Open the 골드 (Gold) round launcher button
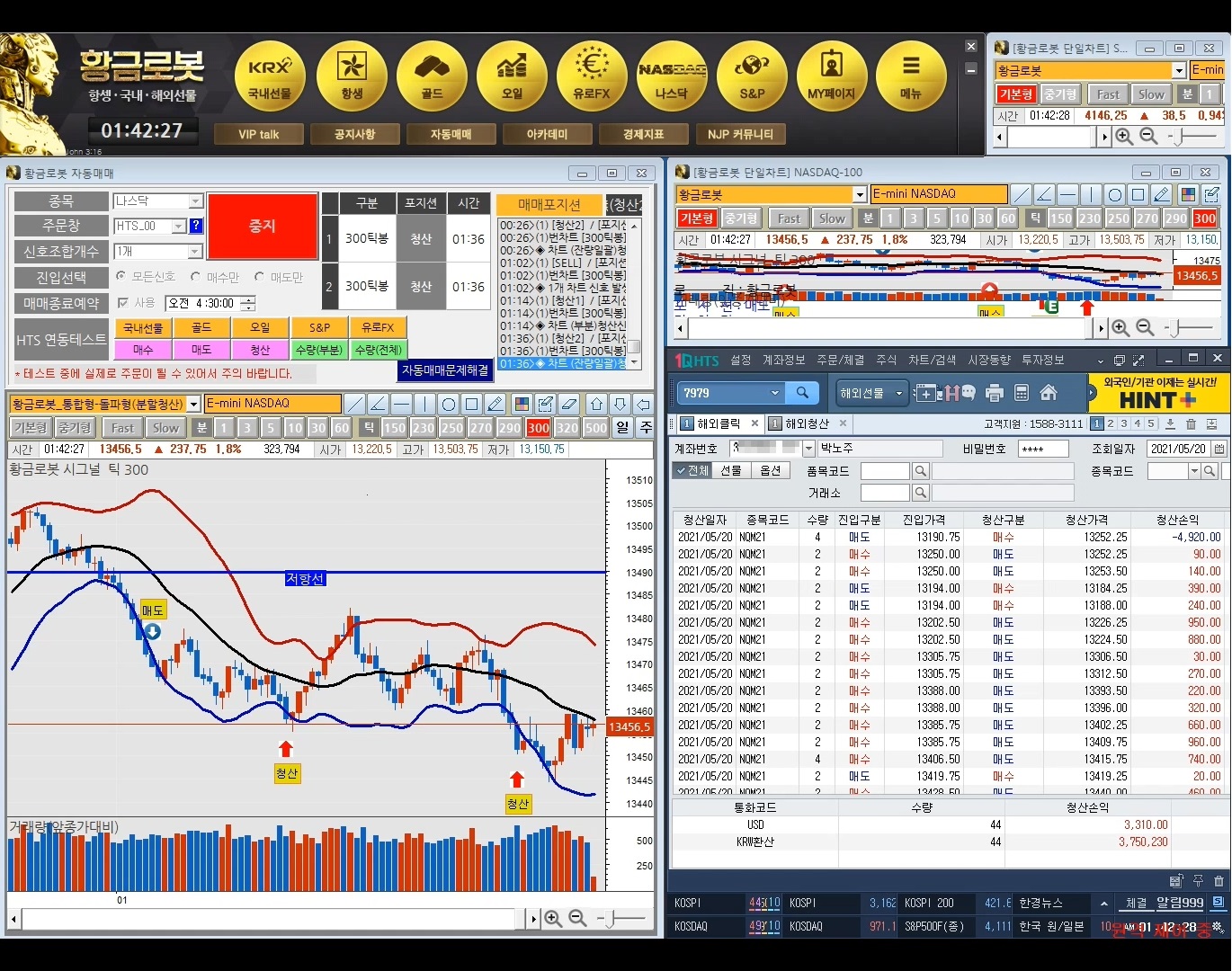The image size is (1232, 971). click(432, 76)
